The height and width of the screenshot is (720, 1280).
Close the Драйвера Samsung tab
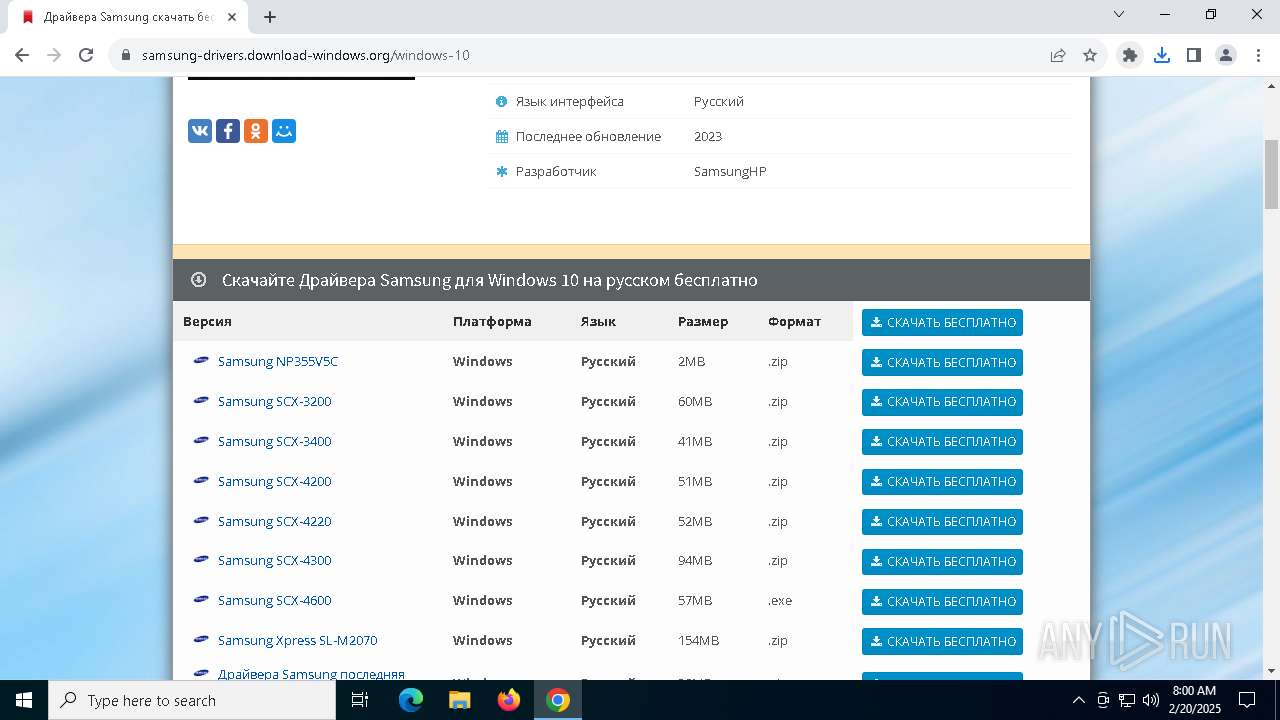tap(232, 17)
